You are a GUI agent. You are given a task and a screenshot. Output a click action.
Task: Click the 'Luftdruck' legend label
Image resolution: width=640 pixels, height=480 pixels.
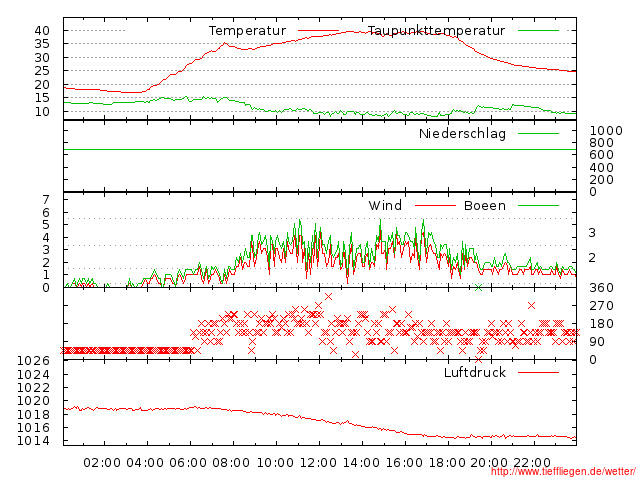coord(475,372)
